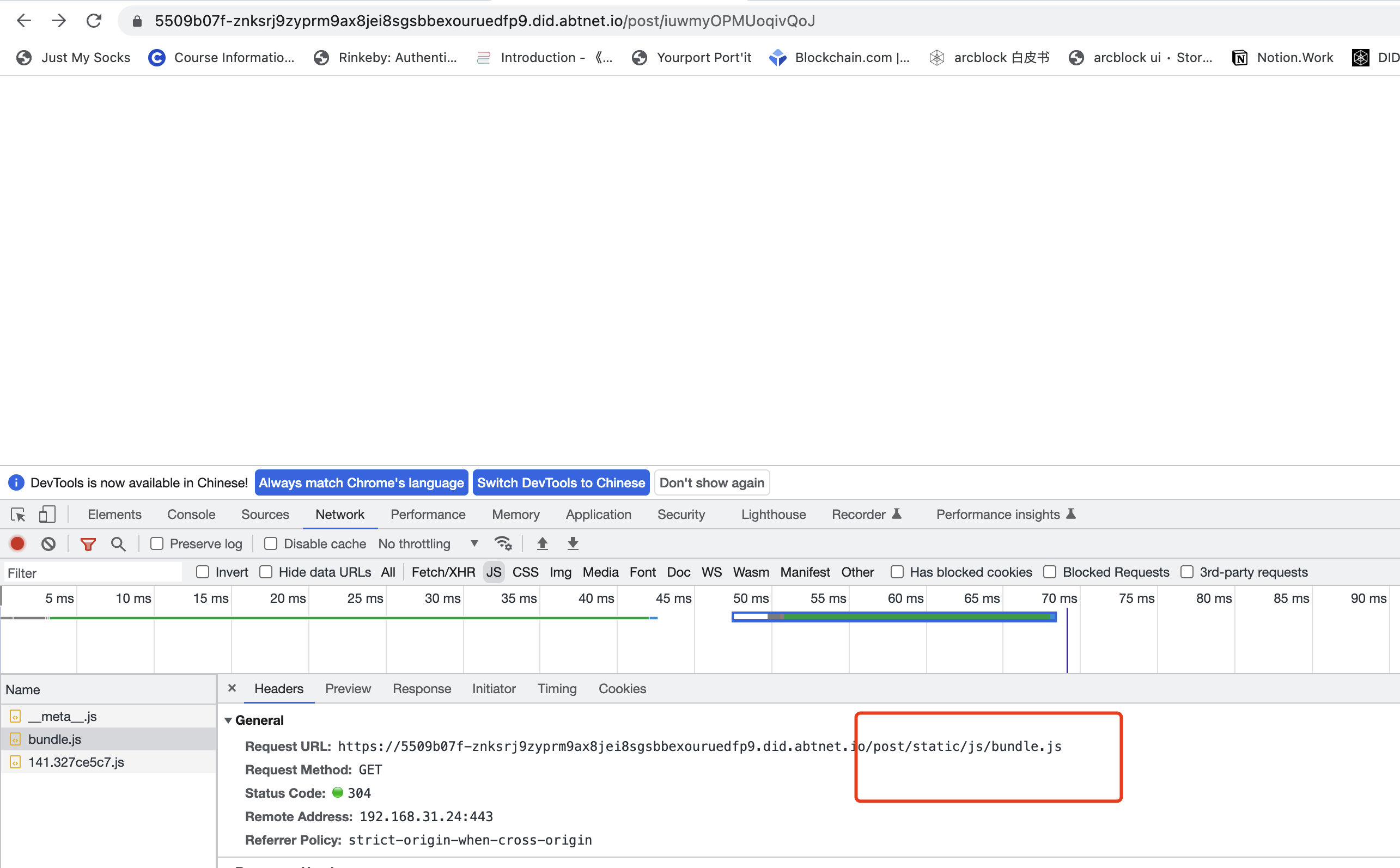Screen dimensions: 1400x868
Task: Select the bundle.js request
Action: [x=54, y=739]
